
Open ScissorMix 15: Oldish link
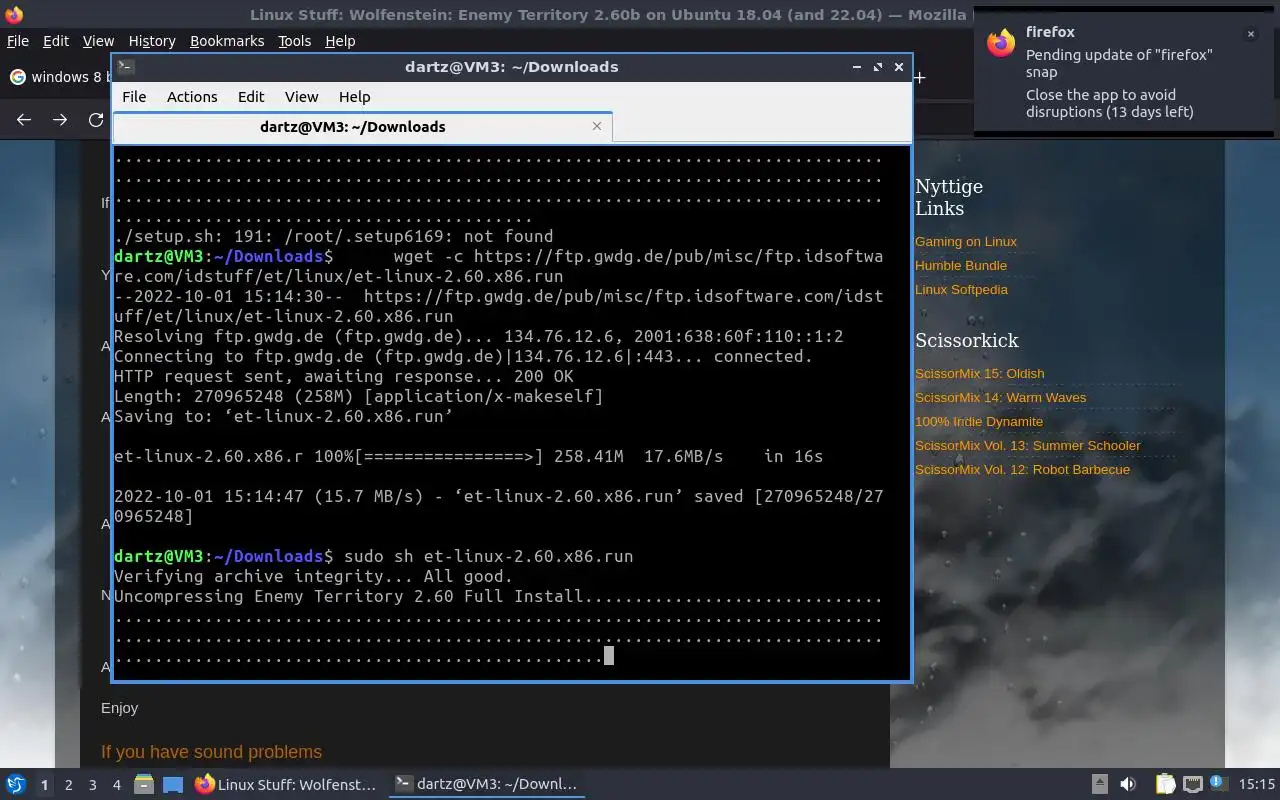(979, 374)
